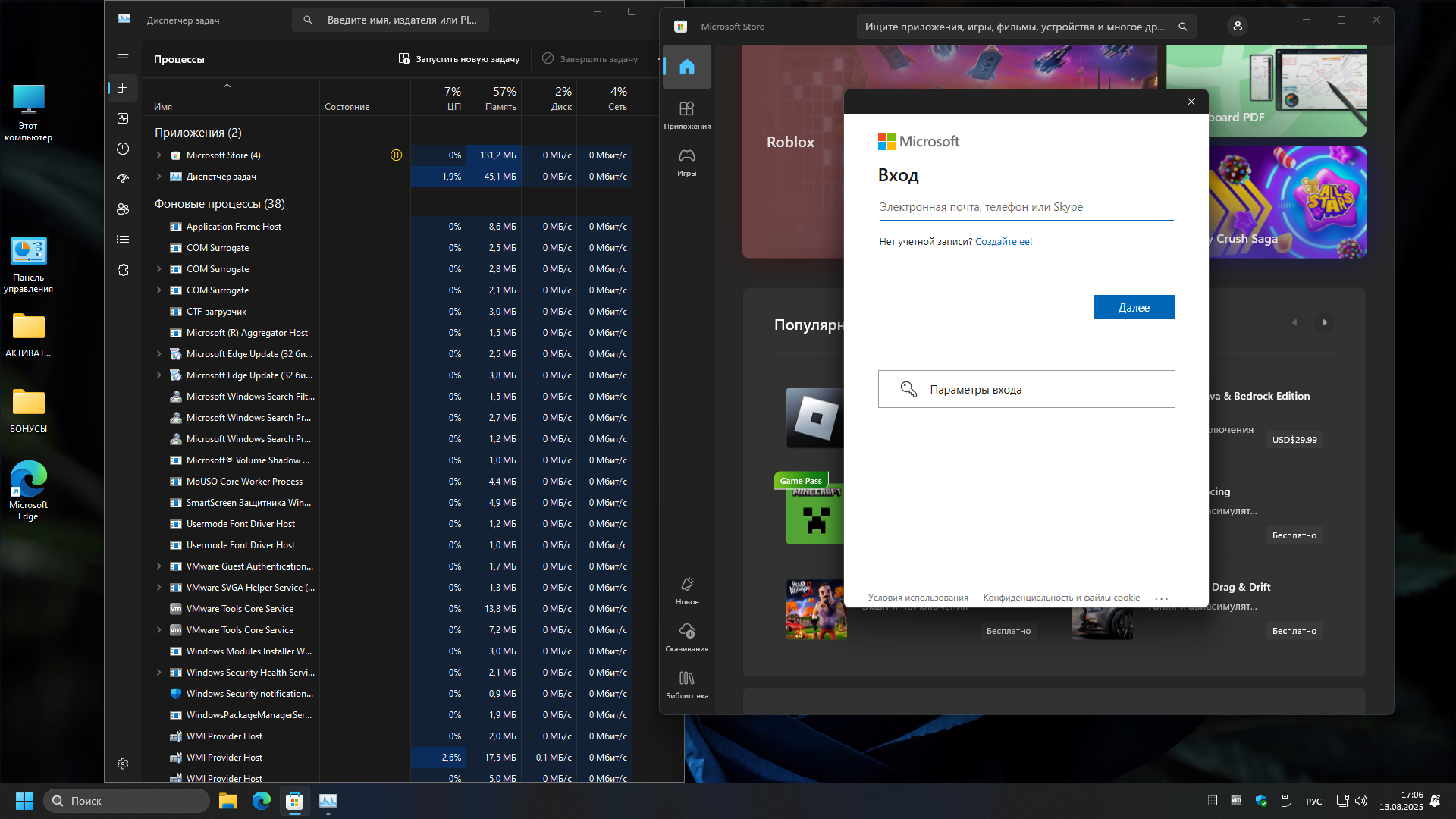Sort processes by Диск column
The width and height of the screenshot is (1456, 819).
pos(549,98)
